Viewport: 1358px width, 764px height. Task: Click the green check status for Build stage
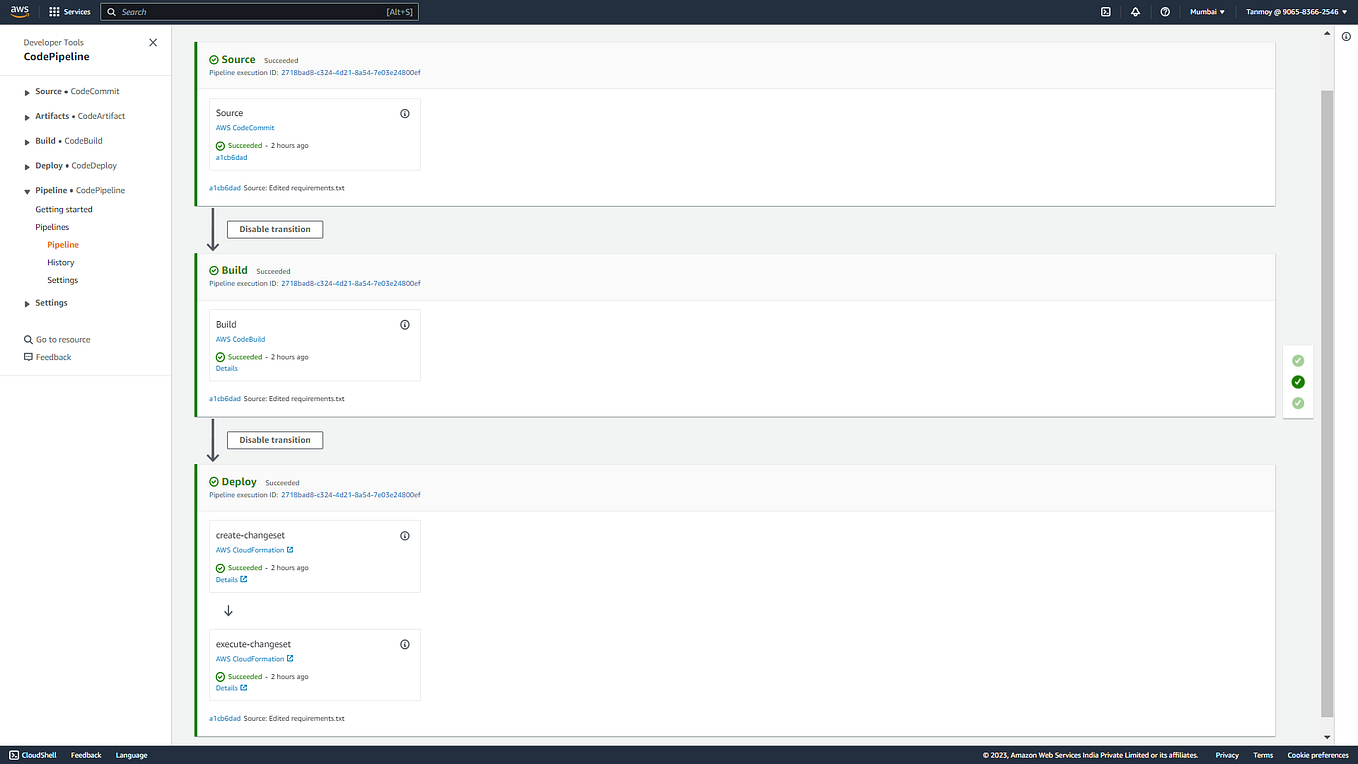(1297, 381)
